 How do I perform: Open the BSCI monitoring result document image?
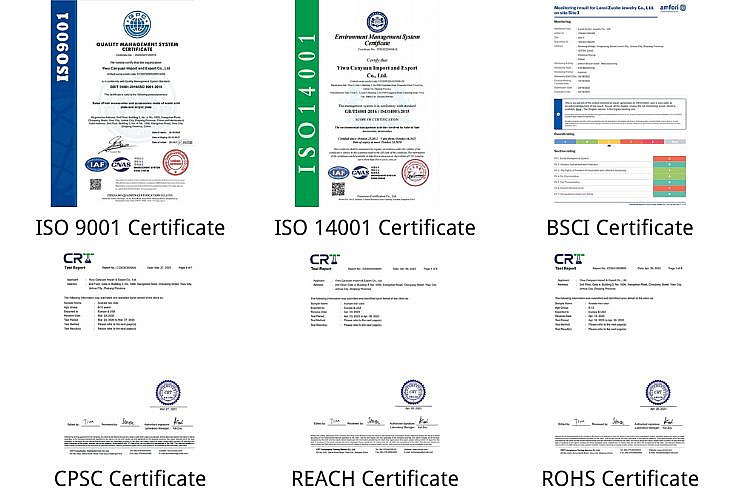tap(620, 103)
